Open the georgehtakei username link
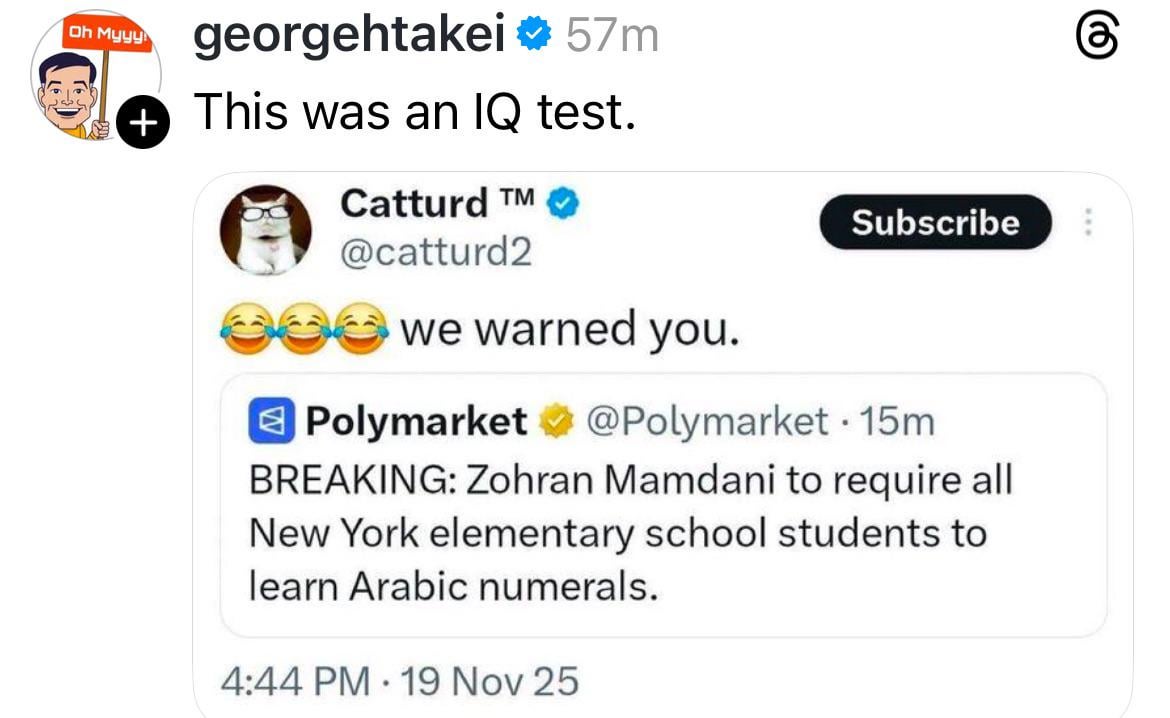 click(348, 37)
